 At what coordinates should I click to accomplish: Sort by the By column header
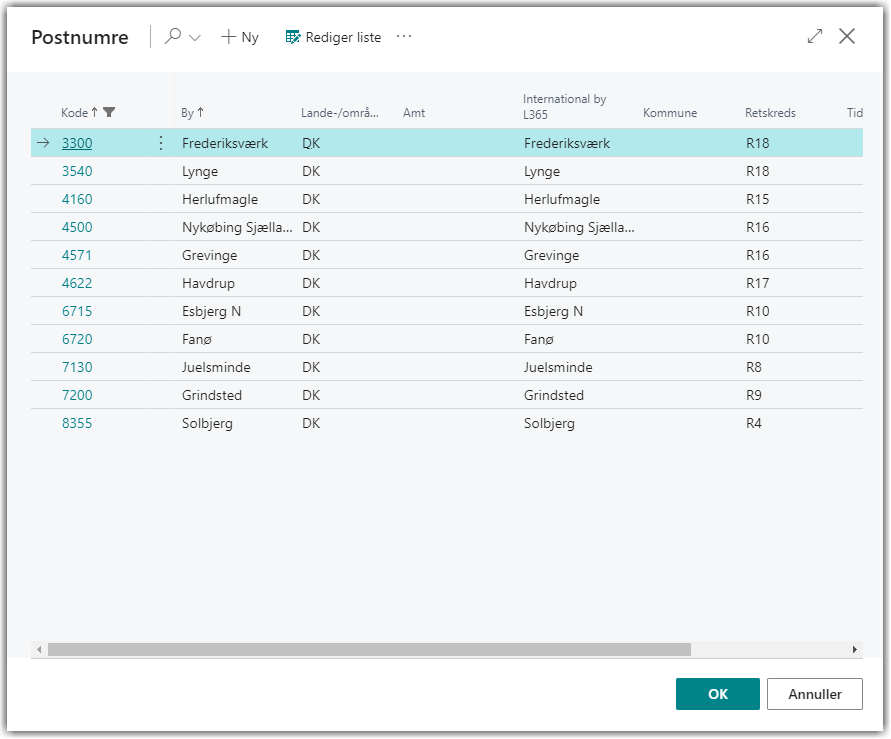(x=188, y=113)
